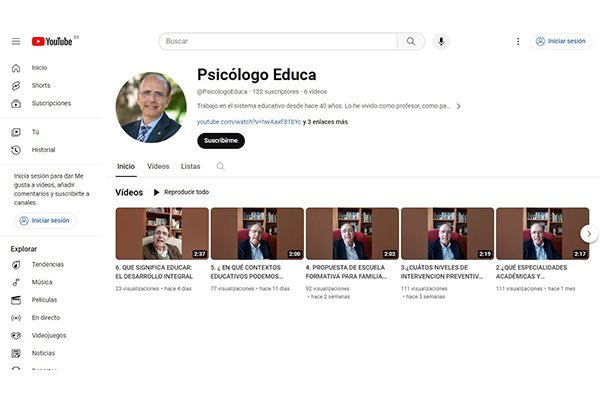Switch to the Vídeos tab
This screenshot has width=600, height=400.
tap(158, 167)
